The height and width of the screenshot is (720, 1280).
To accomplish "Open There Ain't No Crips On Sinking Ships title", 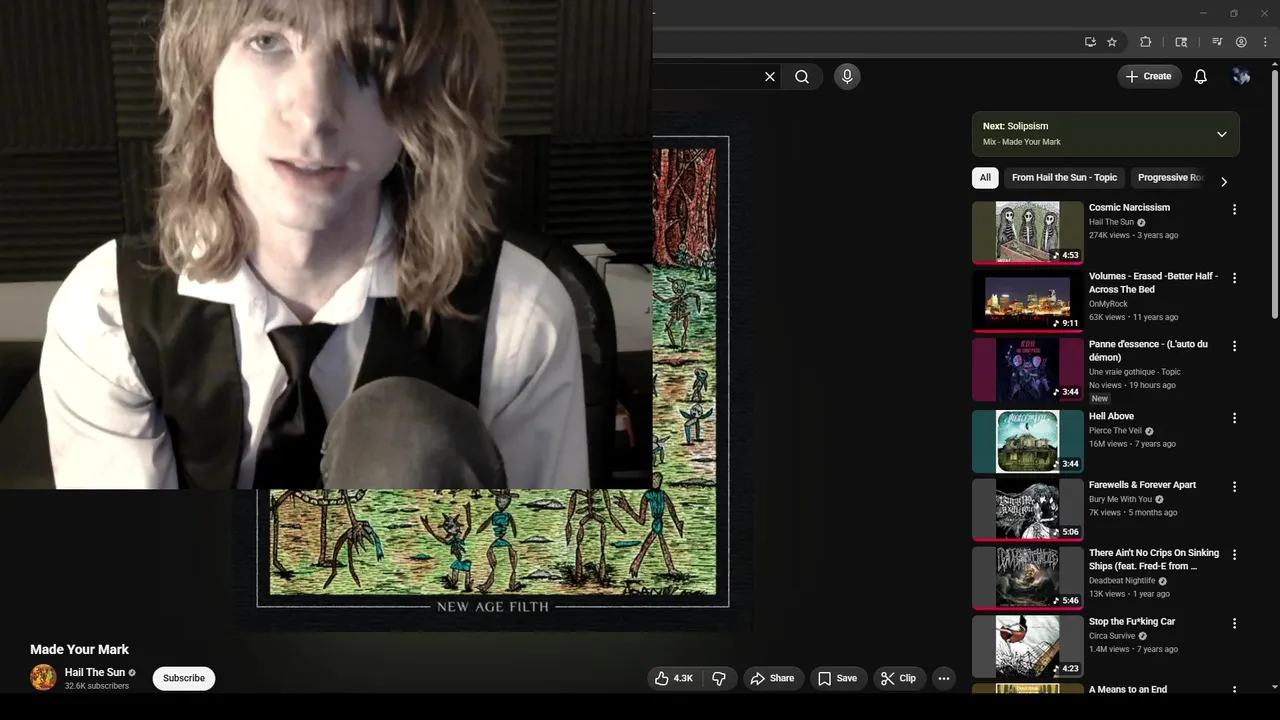I will (x=1154, y=559).
